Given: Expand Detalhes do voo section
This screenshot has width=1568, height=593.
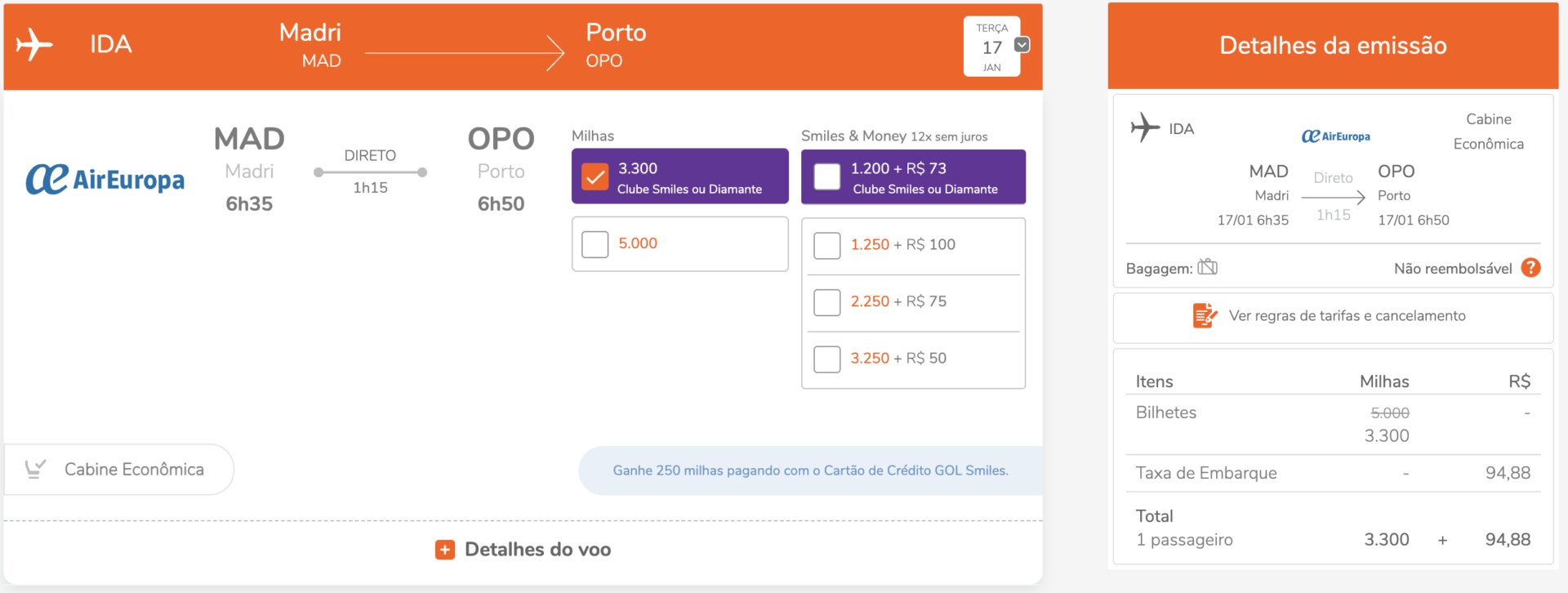Looking at the screenshot, I should [523, 550].
